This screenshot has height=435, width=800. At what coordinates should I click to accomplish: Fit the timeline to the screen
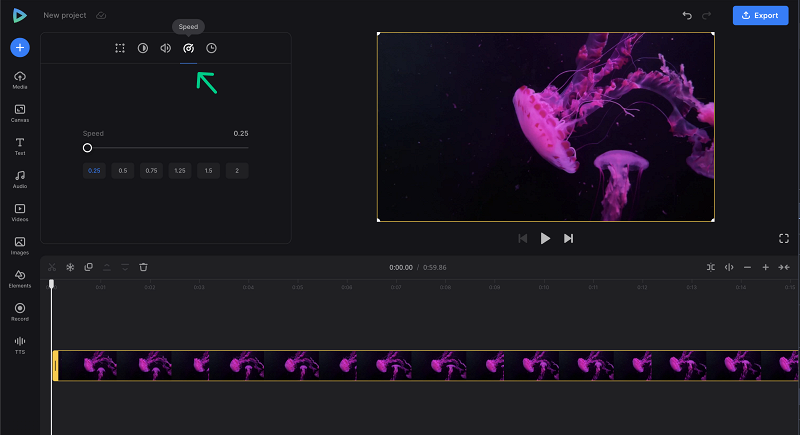[784, 267]
